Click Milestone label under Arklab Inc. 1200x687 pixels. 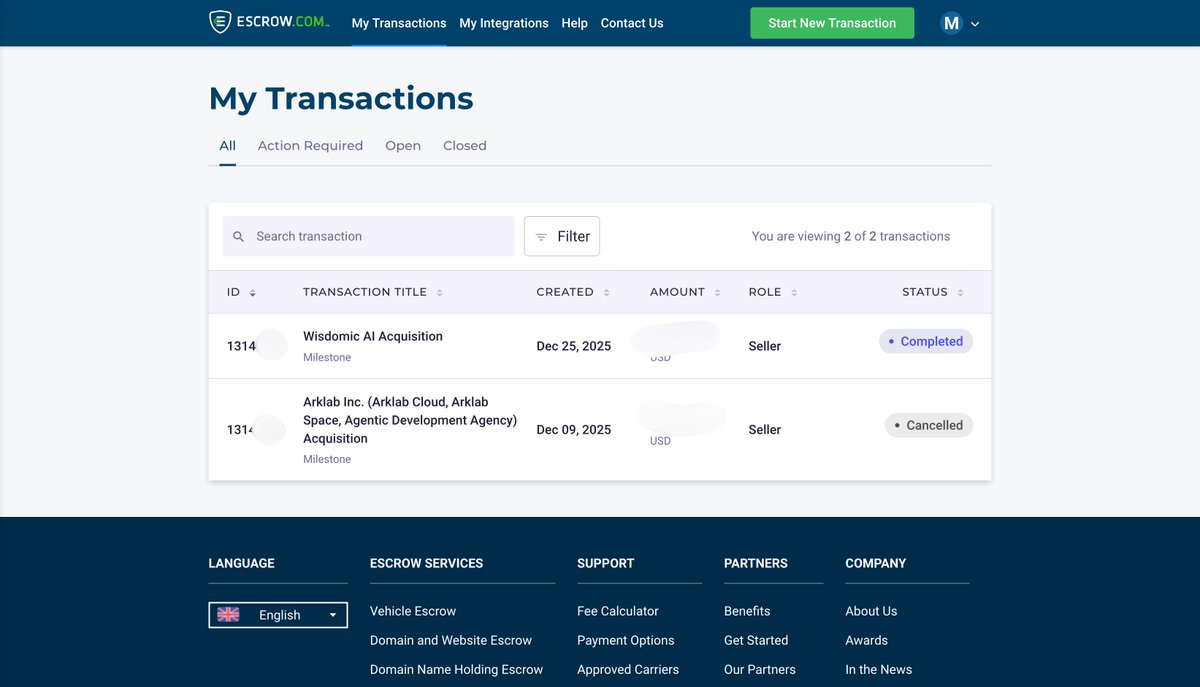click(x=327, y=460)
